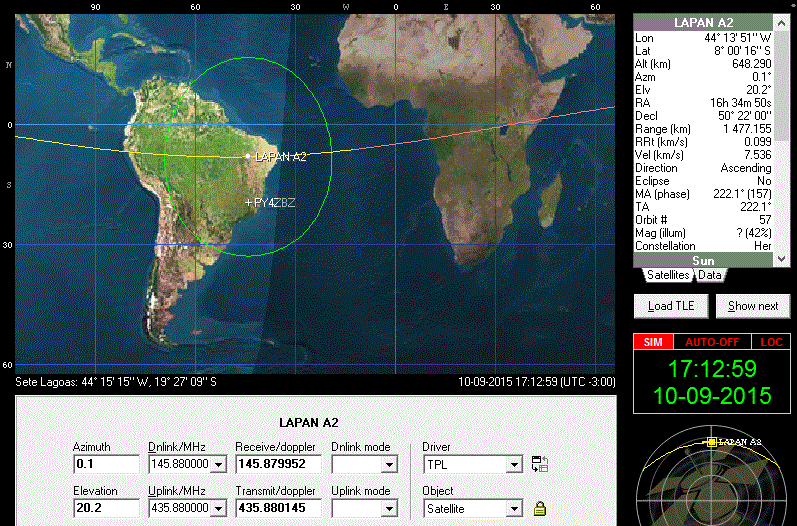Open the Object Satellite dropdown
The image size is (797, 526).
tap(514, 508)
